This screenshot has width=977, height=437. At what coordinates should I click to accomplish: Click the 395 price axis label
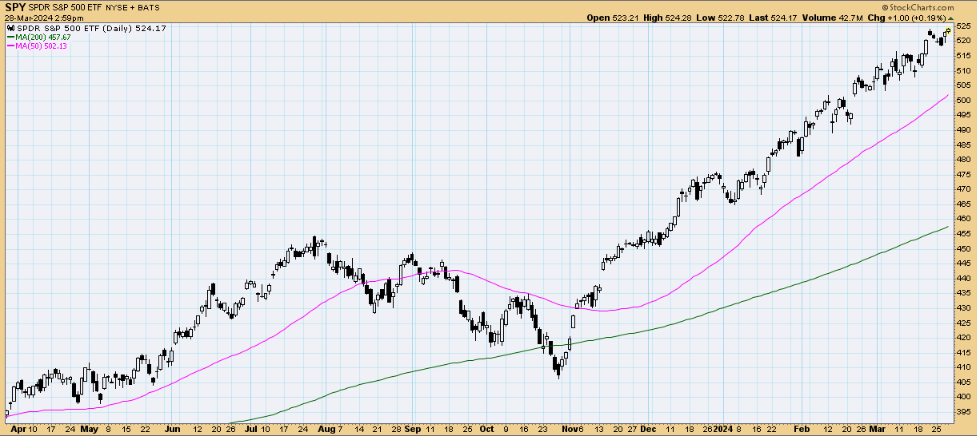coord(962,412)
